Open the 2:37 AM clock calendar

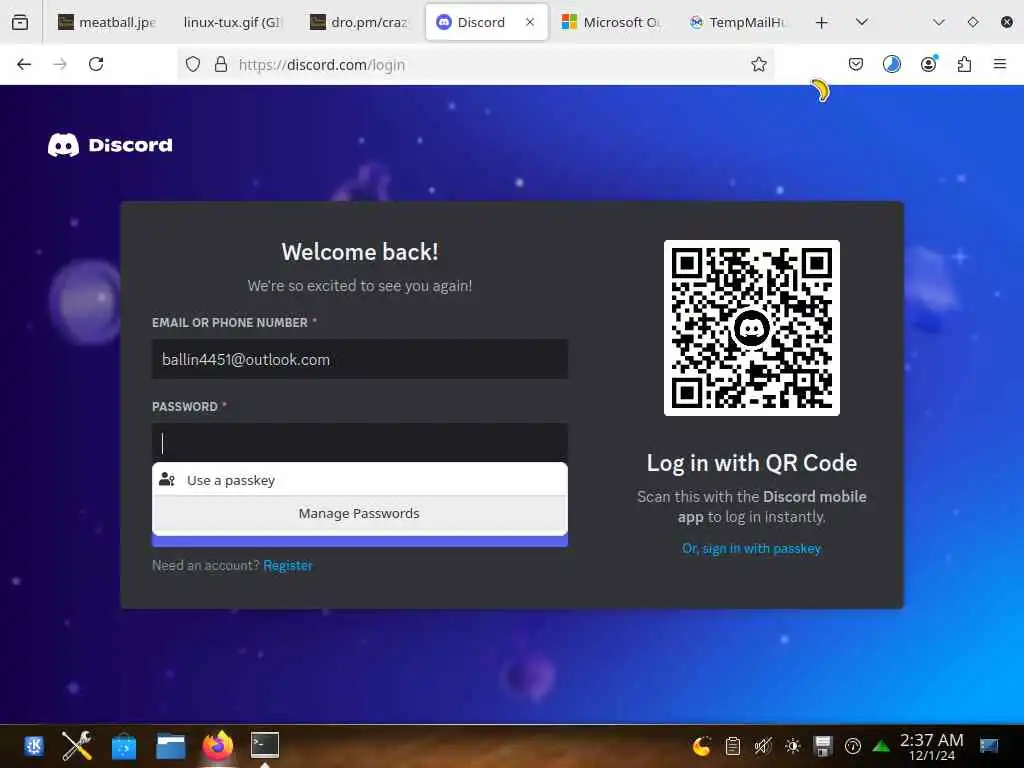coord(931,746)
